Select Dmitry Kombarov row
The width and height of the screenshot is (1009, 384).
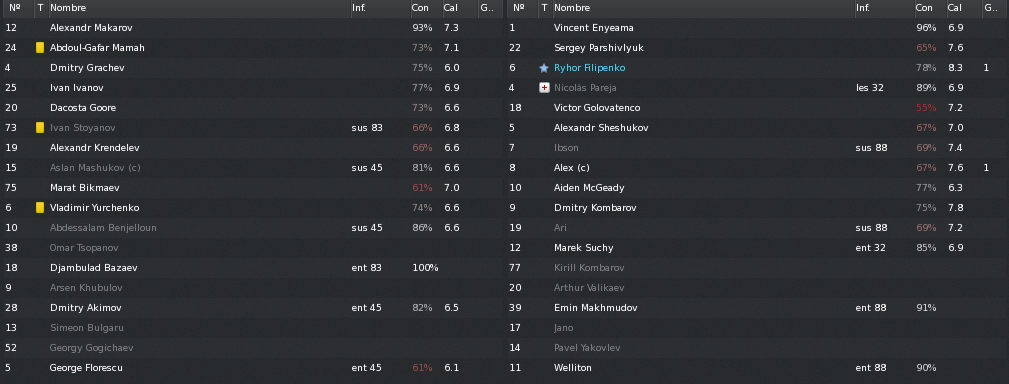point(757,207)
